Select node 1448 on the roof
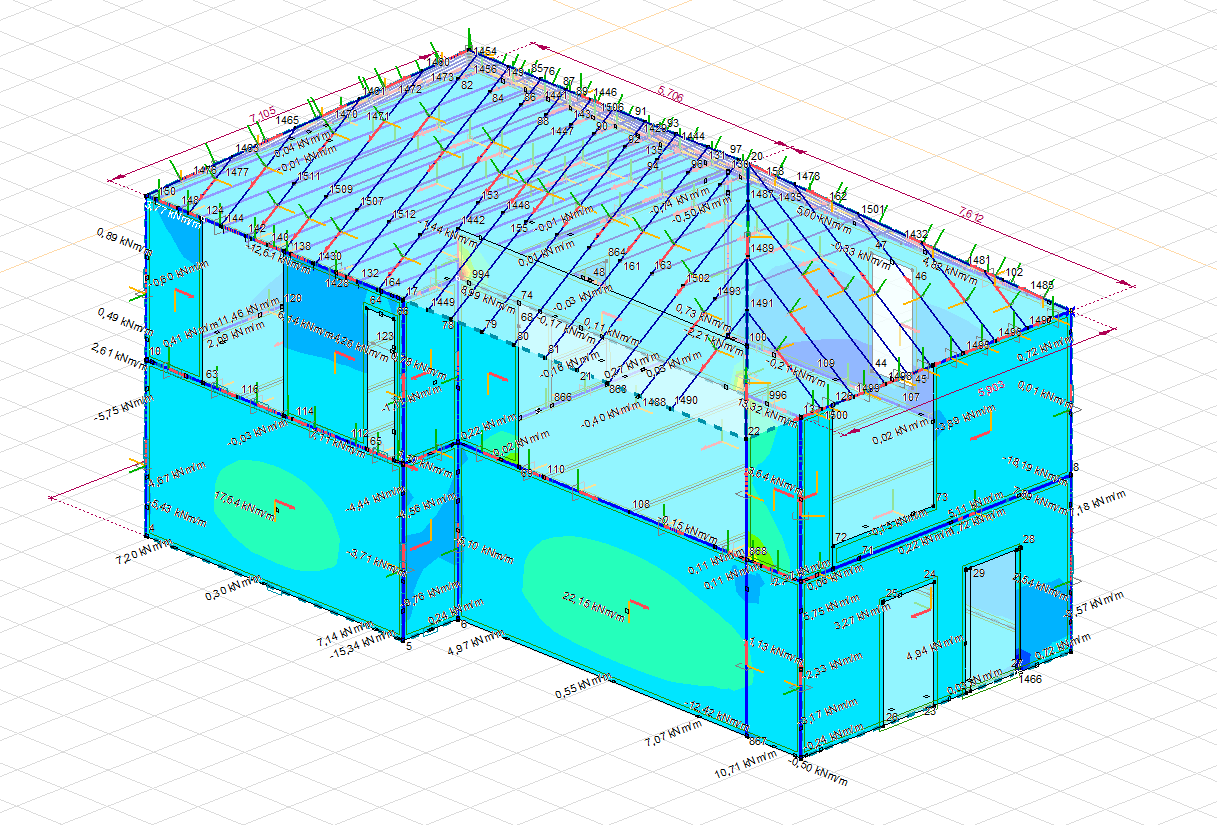This screenshot has height=825, width=1217. tap(519, 205)
